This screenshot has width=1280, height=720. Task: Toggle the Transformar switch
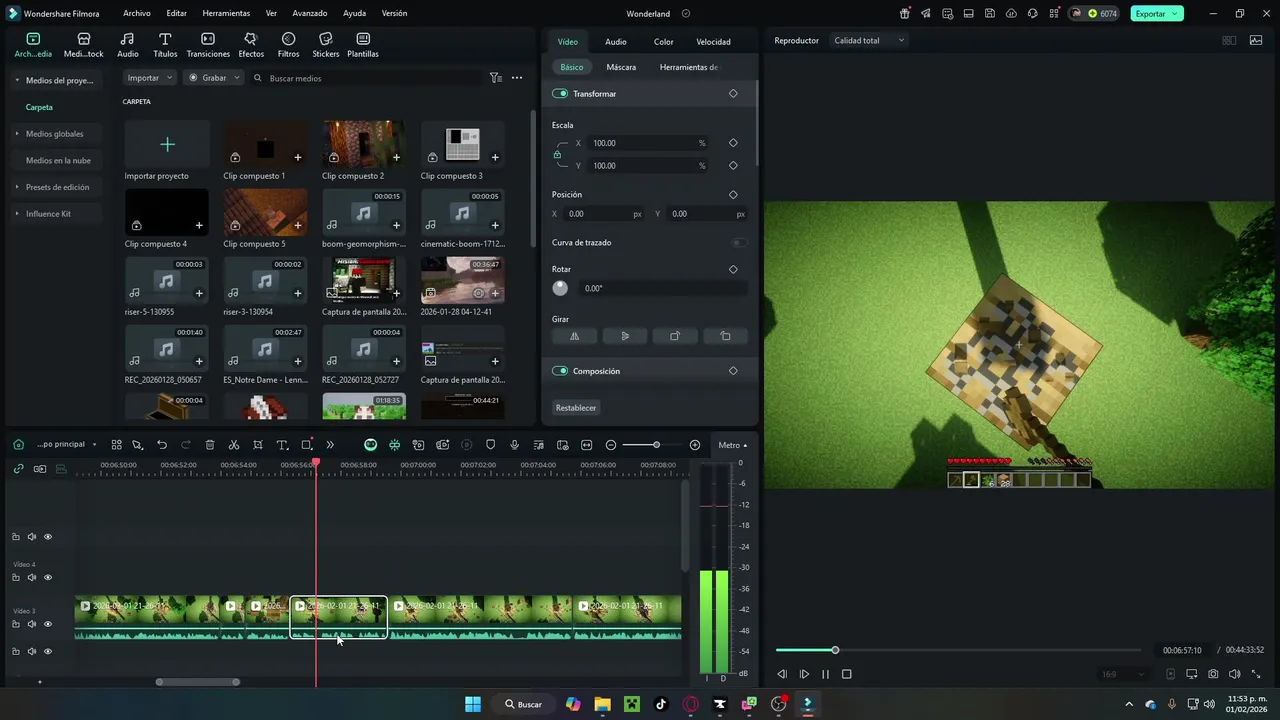pos(560,93)
